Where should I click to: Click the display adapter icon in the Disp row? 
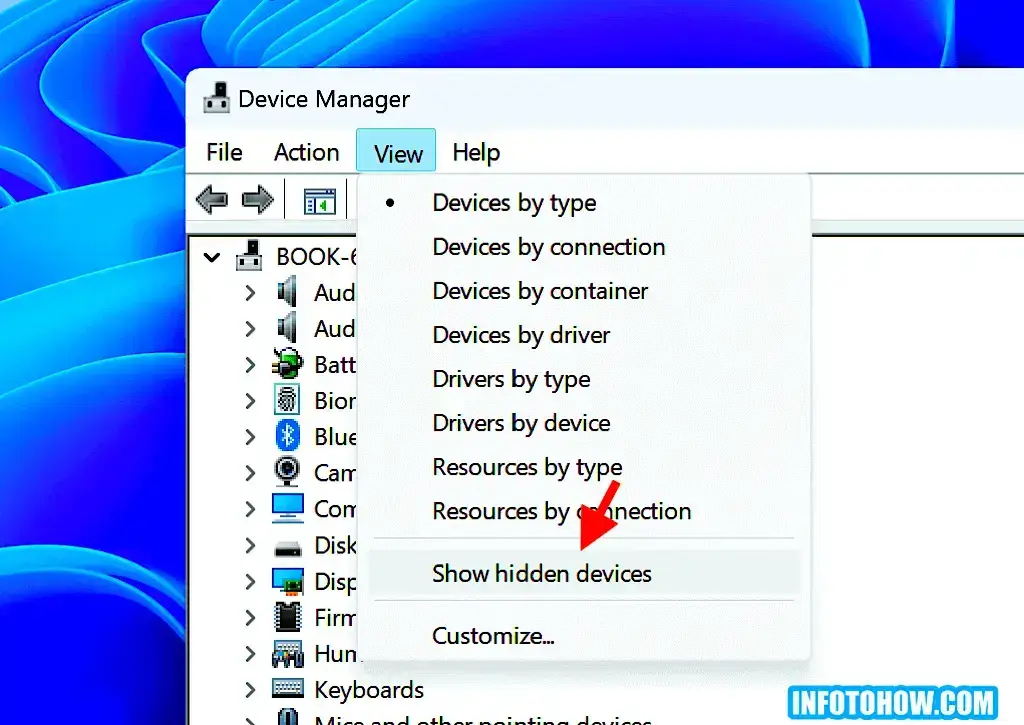pos(288,581)
